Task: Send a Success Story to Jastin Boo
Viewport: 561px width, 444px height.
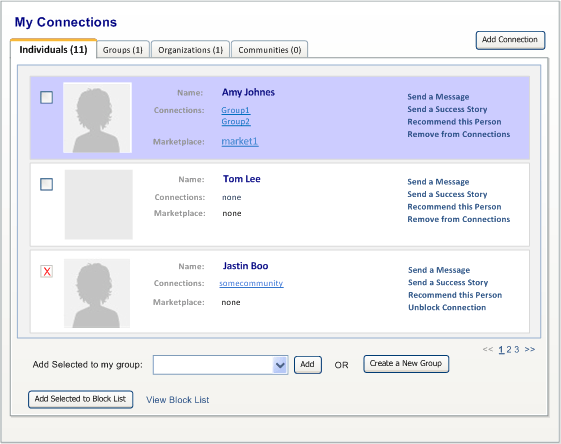Action: (x=448, y=283)
